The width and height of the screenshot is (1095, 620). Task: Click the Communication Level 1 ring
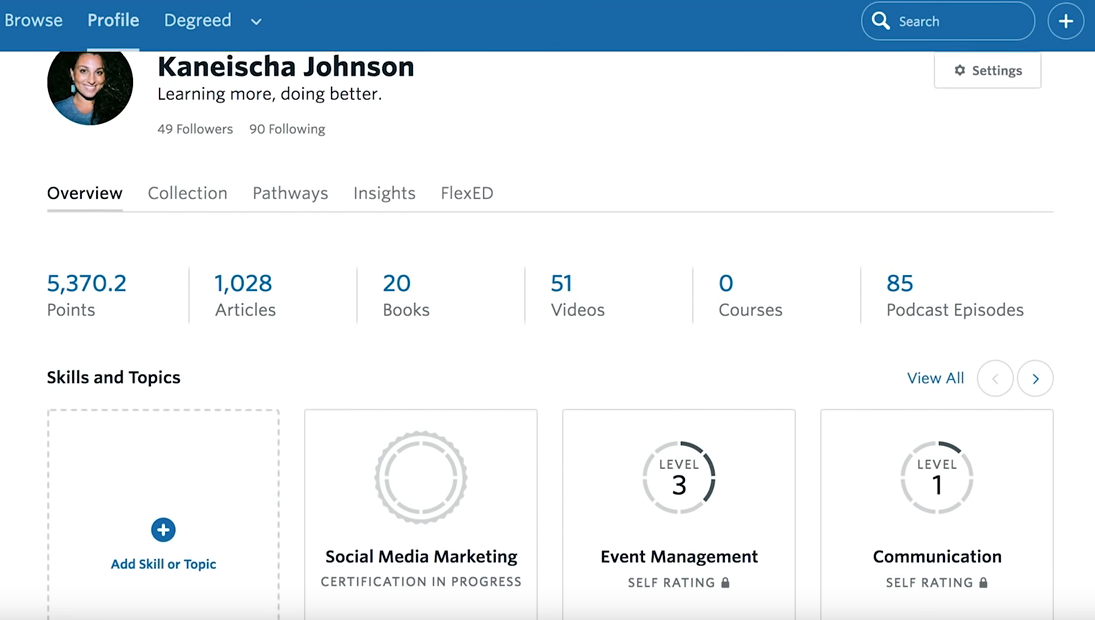coord(937,478)
